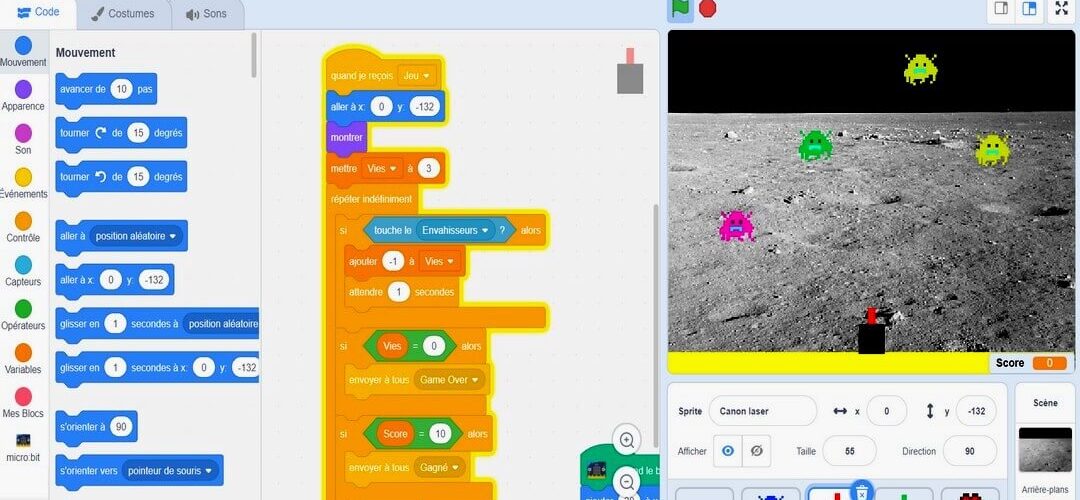
Task: Select the stage backdrop thumbnail
Action: pyautogui.click(x=1045, y=449)
